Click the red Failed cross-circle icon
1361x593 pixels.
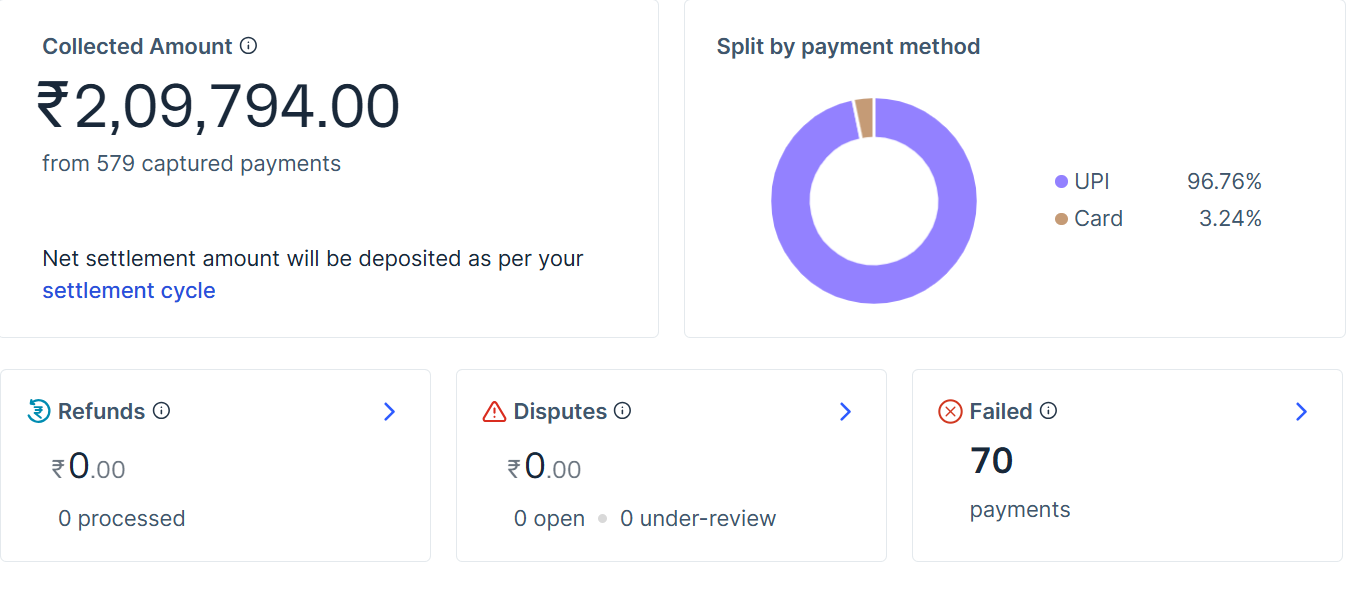coord(950,411)
